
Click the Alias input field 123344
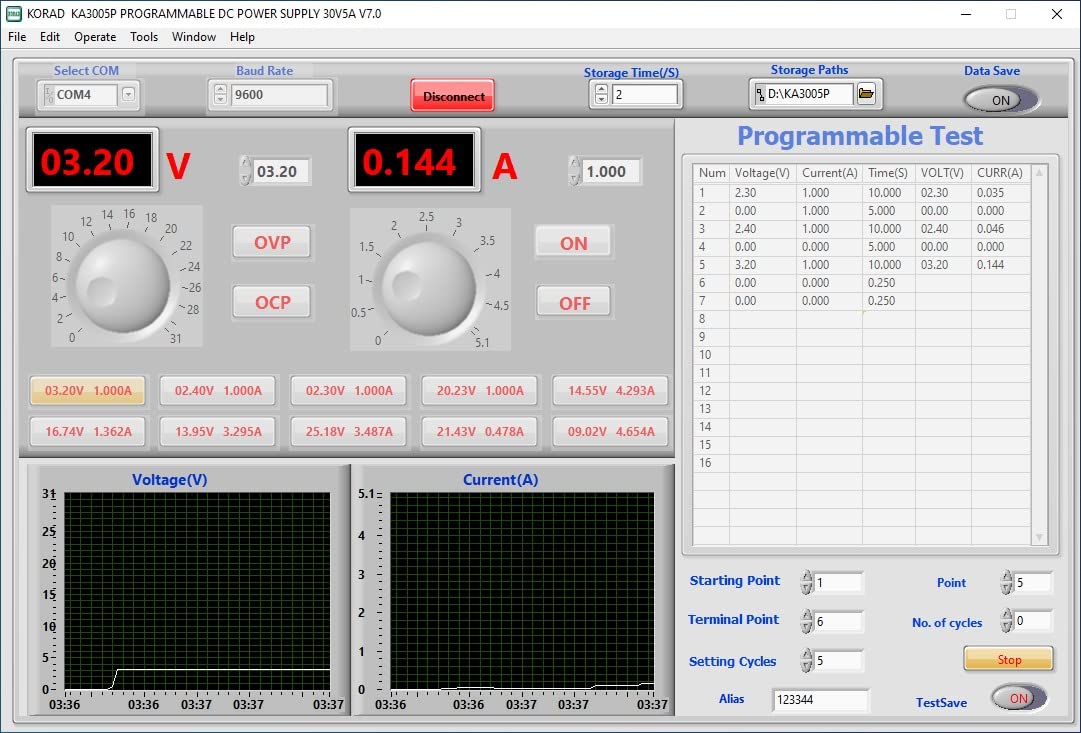coord(820,699)
